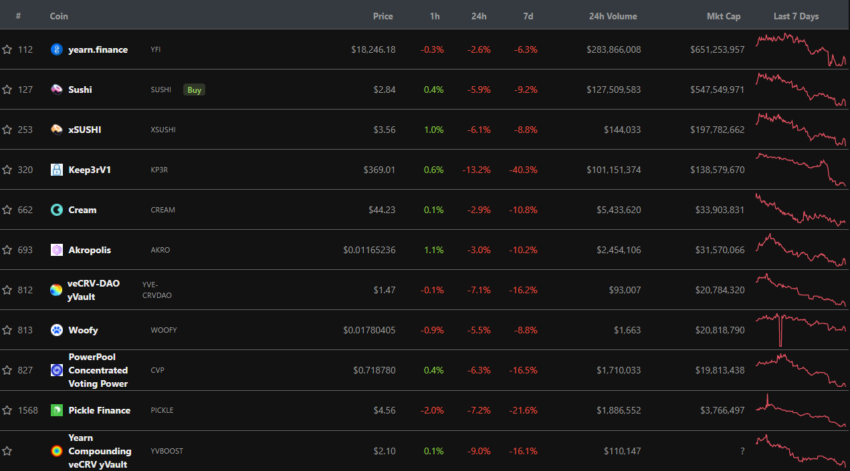Viewport: 850px width, 471px height.
Task: Click the YFI ticker symbol
Action: (156, 49)
